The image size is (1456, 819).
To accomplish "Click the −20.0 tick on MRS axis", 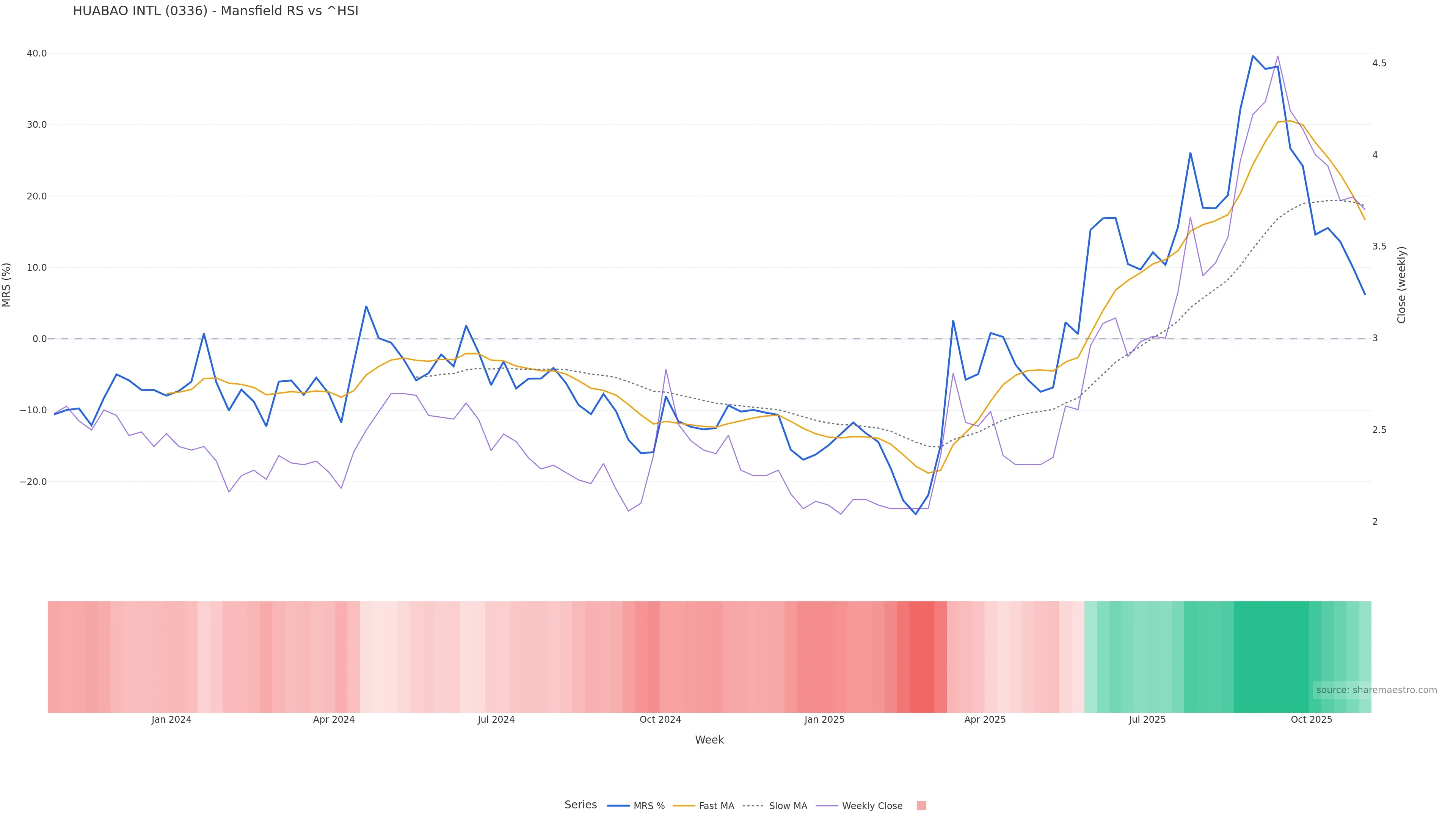I will click(33, 482).
